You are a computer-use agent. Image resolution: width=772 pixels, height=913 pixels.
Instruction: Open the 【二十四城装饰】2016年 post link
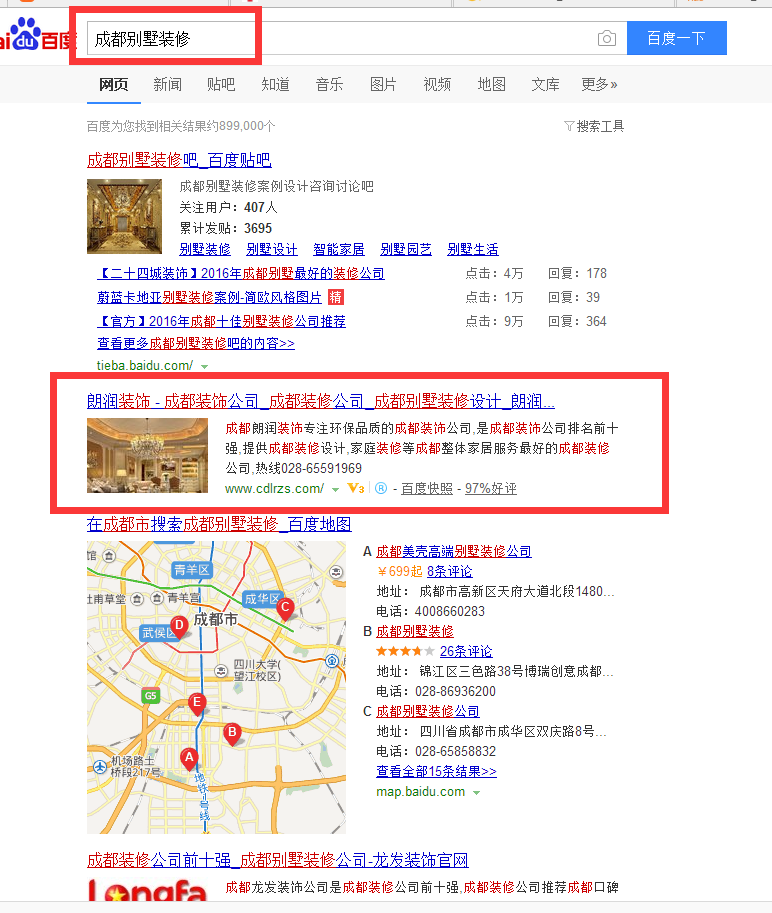(x=240, y=273)
